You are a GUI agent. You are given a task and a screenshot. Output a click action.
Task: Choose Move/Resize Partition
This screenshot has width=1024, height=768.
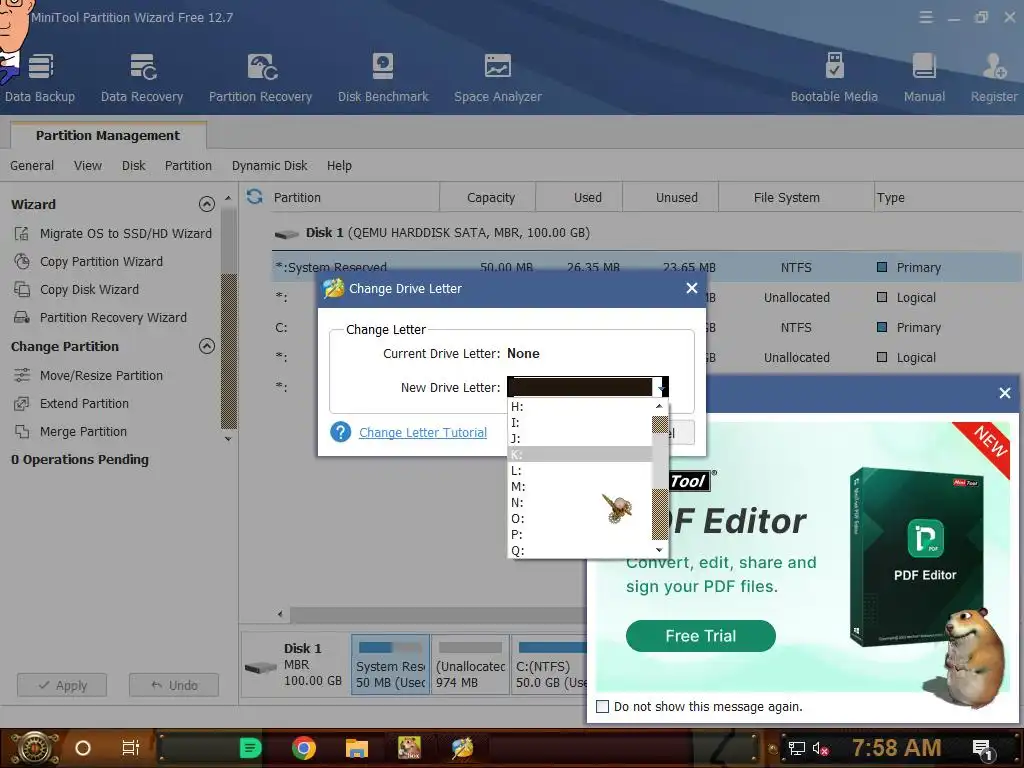click(x=88, y=376)
